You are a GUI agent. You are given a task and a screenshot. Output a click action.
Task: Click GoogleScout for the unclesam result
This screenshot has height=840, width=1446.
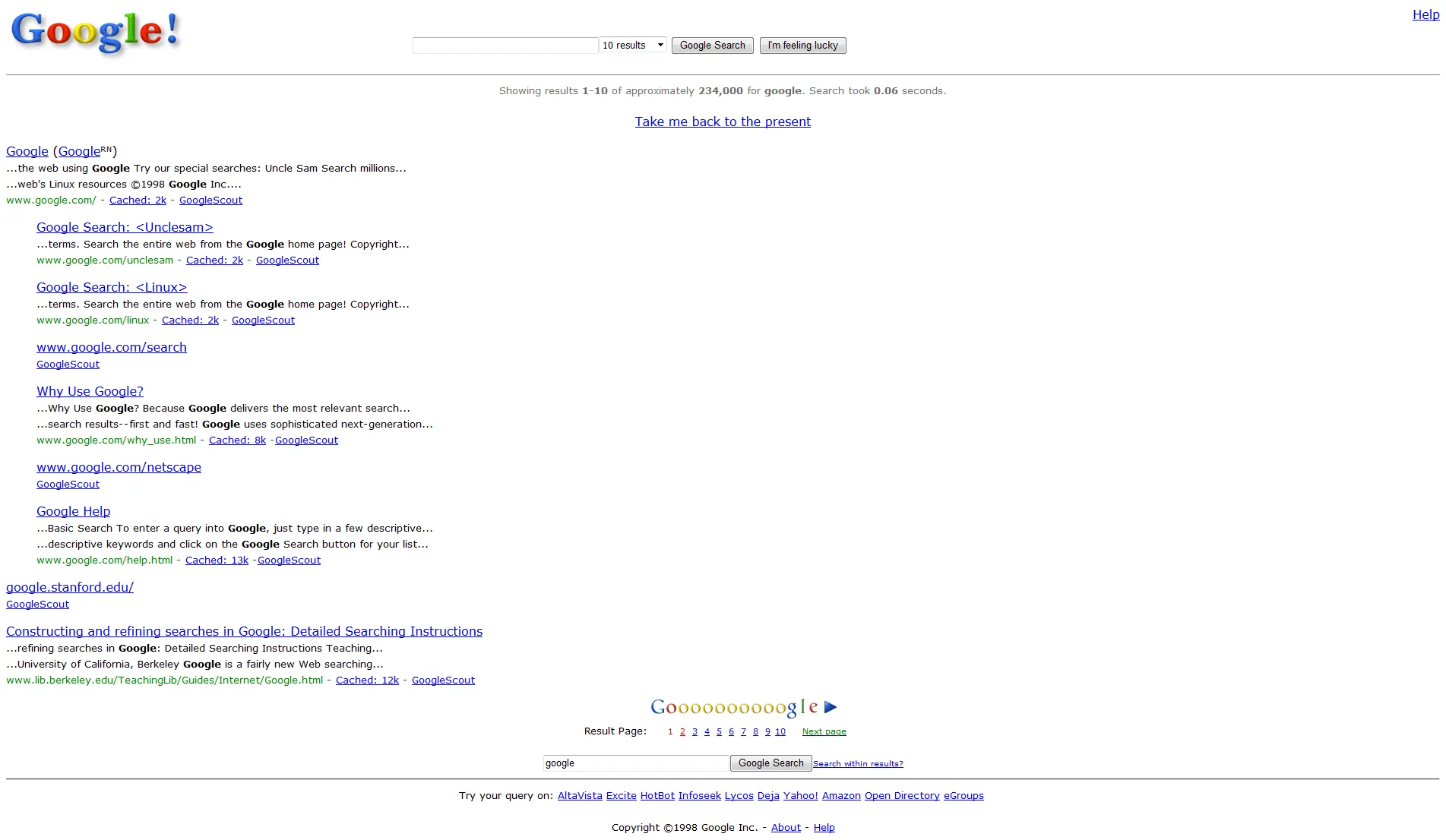click(287, 261)
